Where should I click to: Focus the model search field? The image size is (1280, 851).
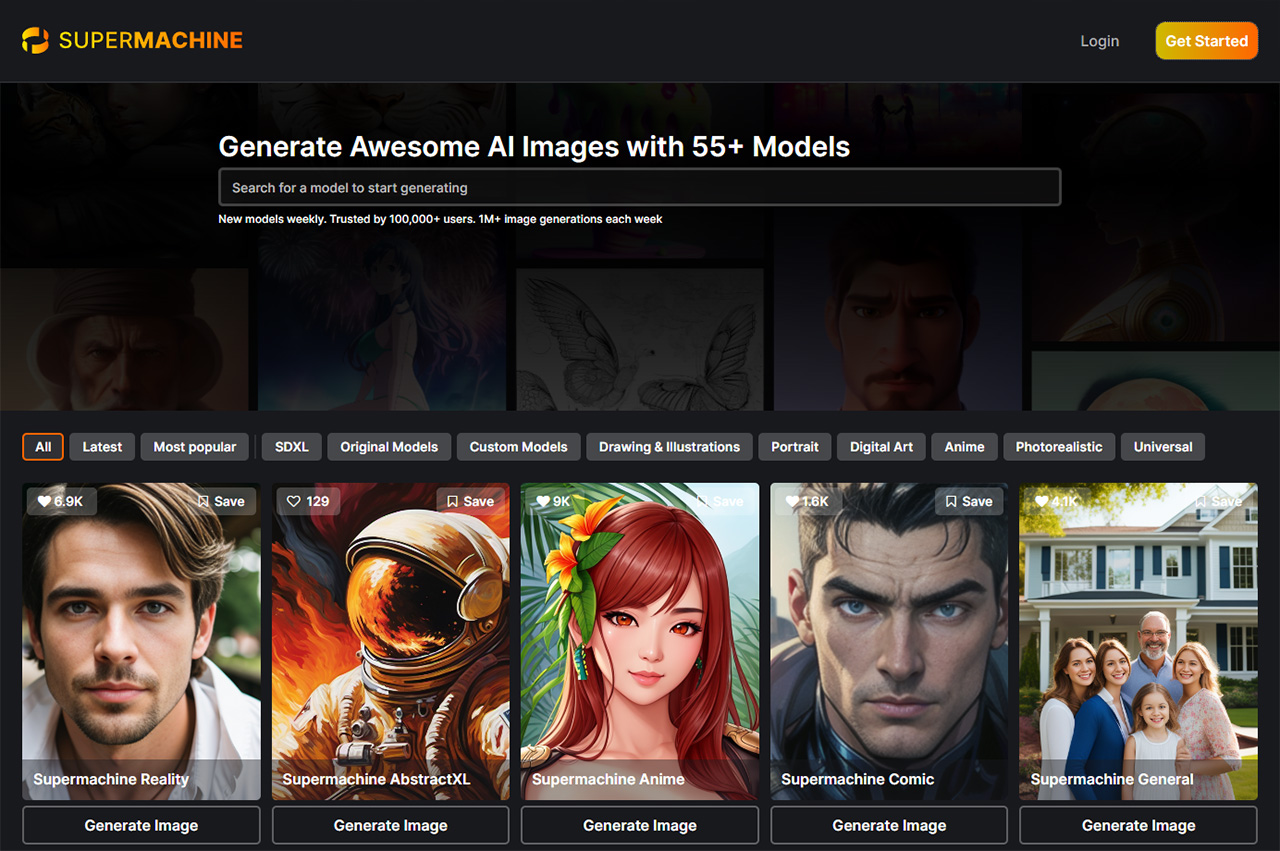click(640, 187)
